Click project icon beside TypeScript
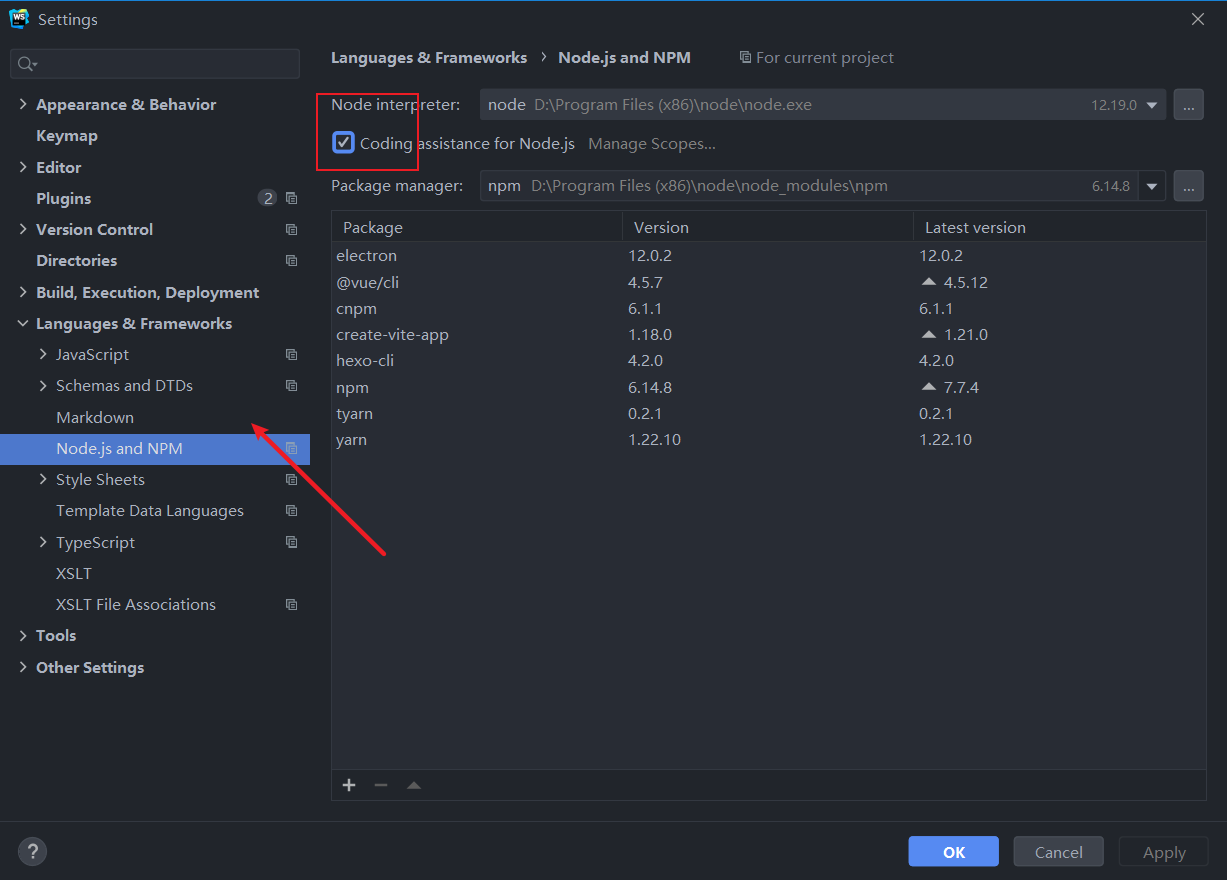This screenshot has height=880, width=1227. (x=291, y=542)
